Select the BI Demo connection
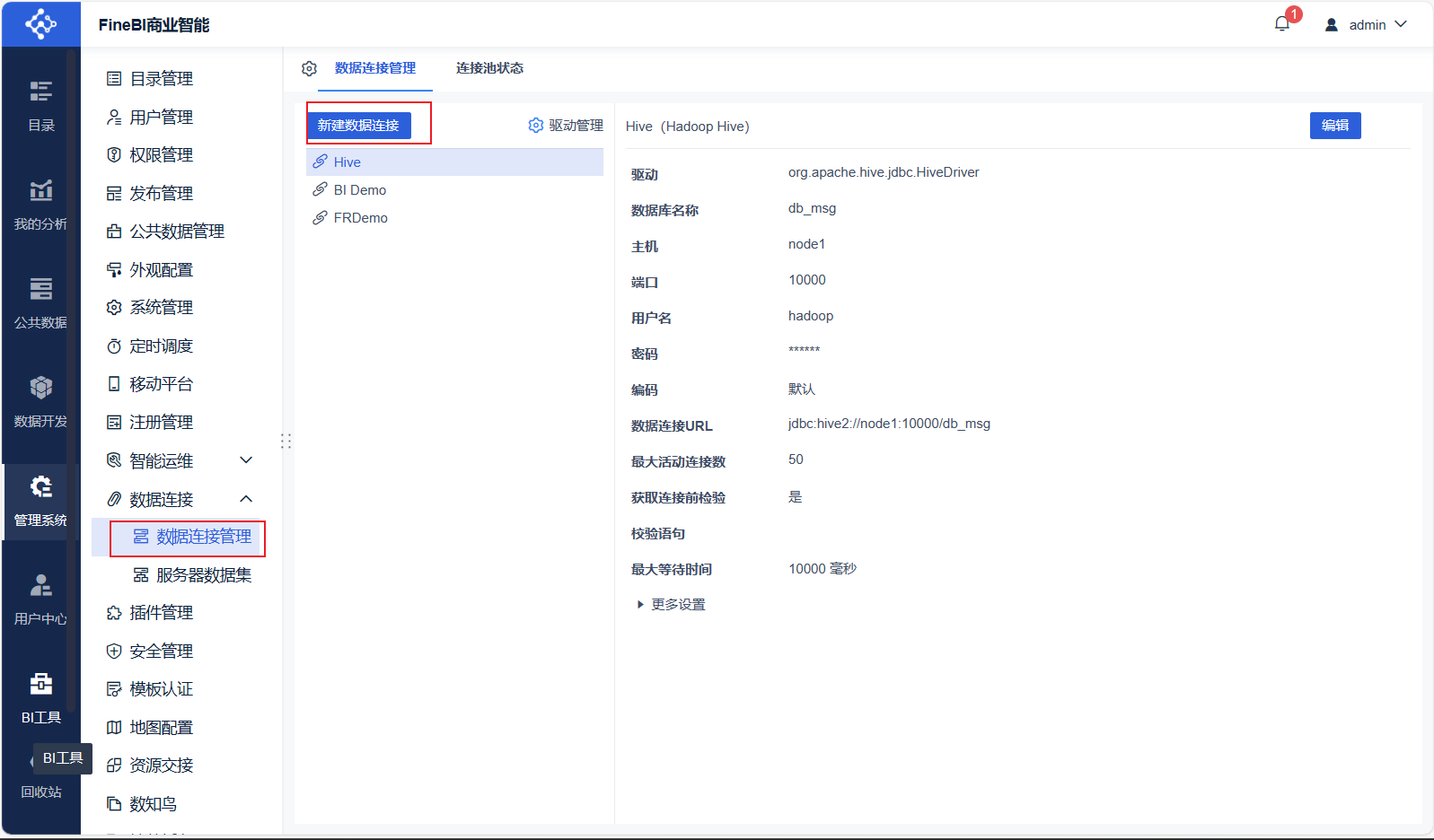 click(x=359, y=190)
